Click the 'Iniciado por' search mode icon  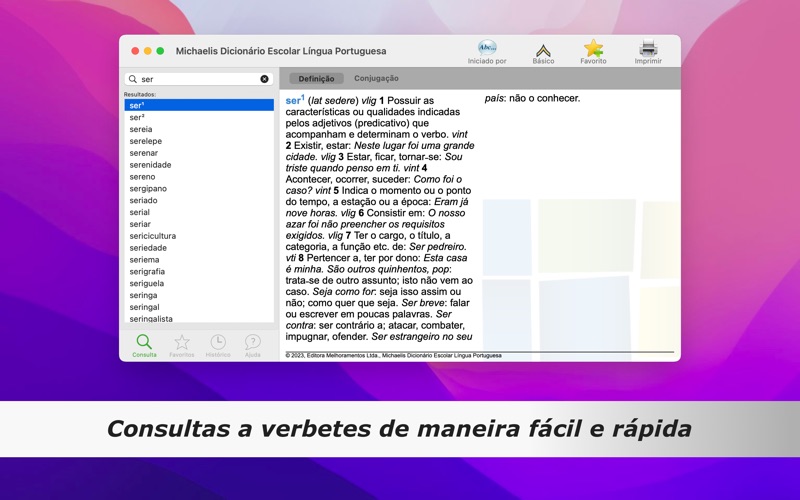487,47
